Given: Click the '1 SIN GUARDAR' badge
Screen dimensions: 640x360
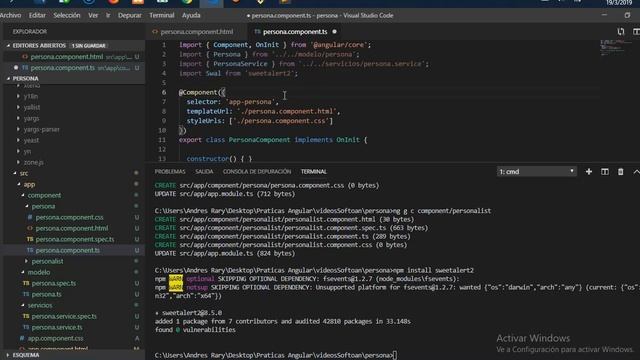Looking at the screenshot, I should point(89,46).
